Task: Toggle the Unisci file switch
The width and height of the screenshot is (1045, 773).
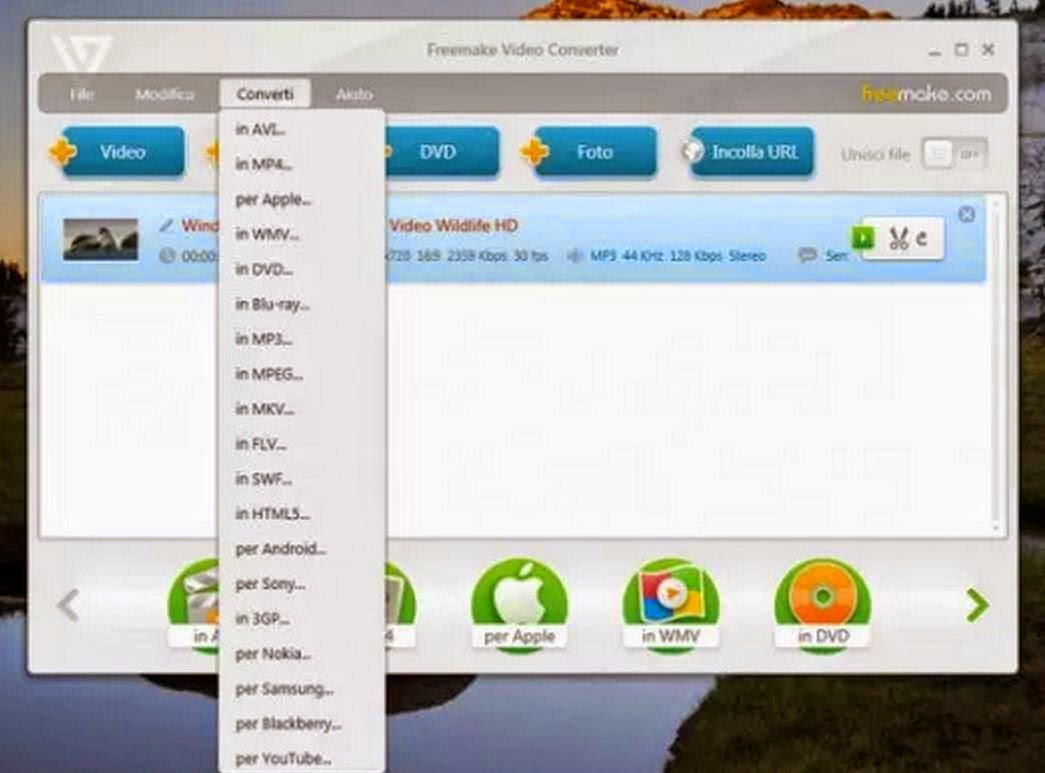Action: coord(954,155)
